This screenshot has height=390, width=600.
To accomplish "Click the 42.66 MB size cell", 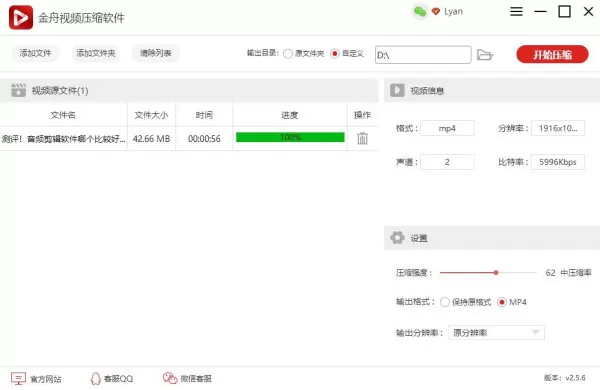I will [x=152, y=139].
